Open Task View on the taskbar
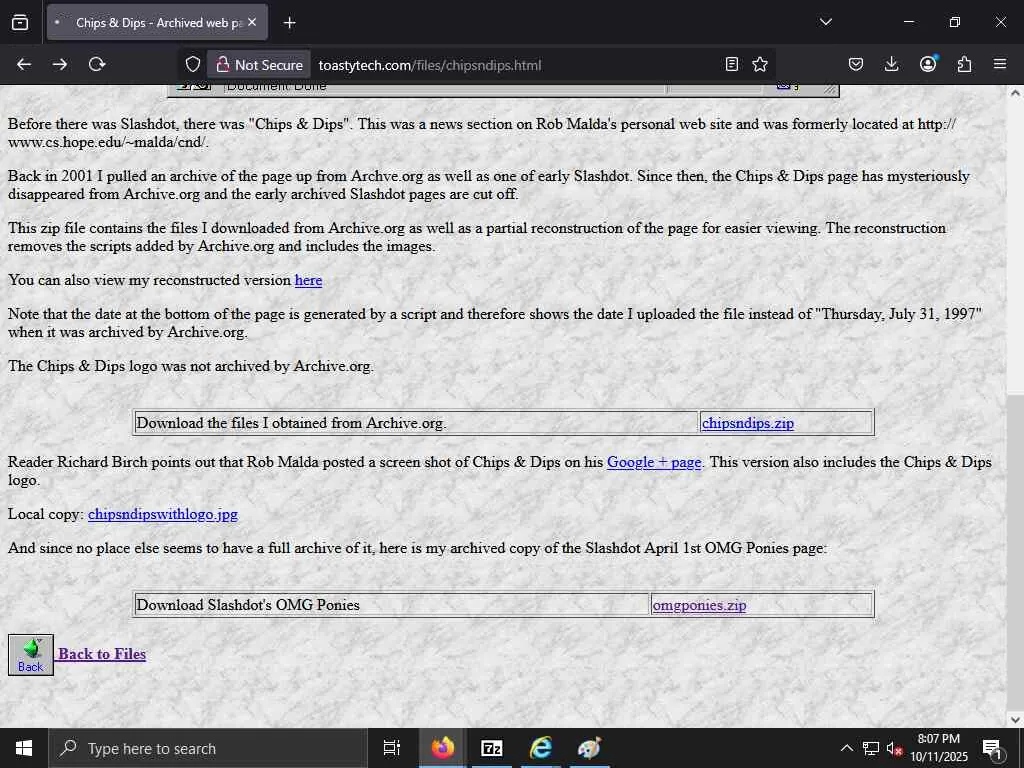This screenshot has height=768, width=1024. click(x=391, y=748)
